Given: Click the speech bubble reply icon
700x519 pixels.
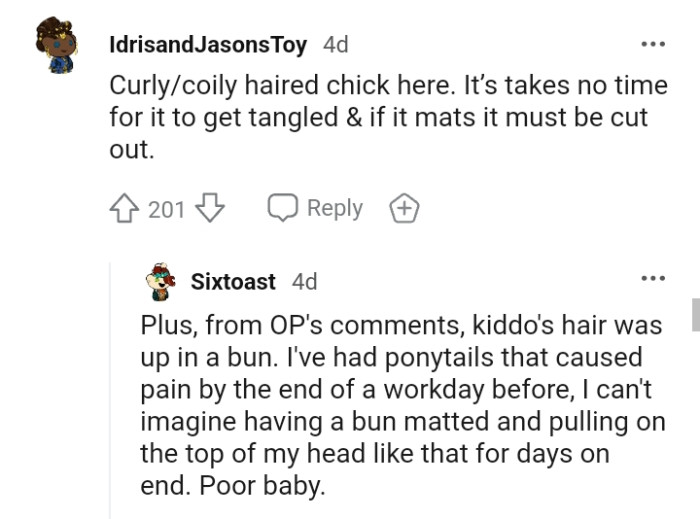Looking at the screenshot, I should pyautogui.click(x=282, y=209).
